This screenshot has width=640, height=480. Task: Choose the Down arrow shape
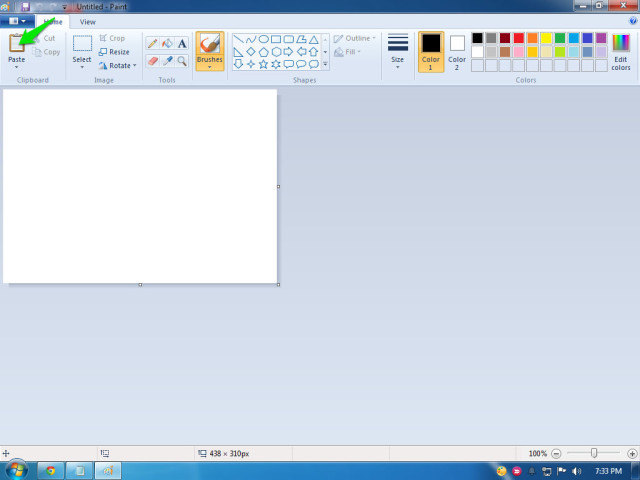(238, 64)
